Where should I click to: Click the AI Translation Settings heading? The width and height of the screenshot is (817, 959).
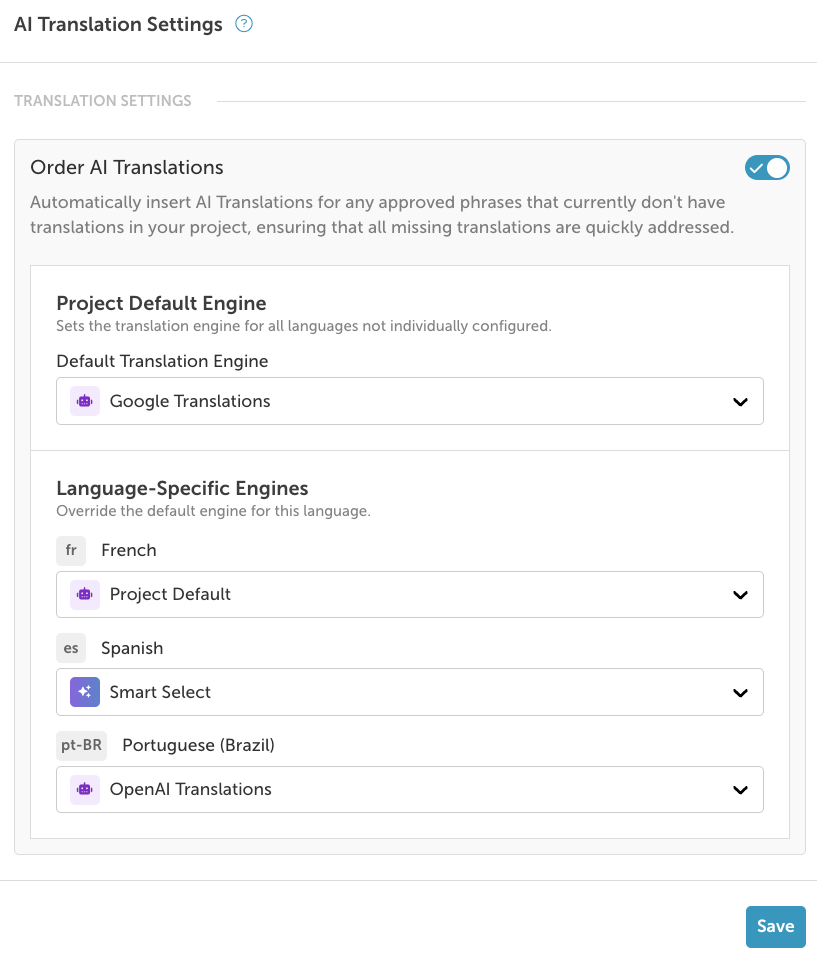[x=118, y=25]
